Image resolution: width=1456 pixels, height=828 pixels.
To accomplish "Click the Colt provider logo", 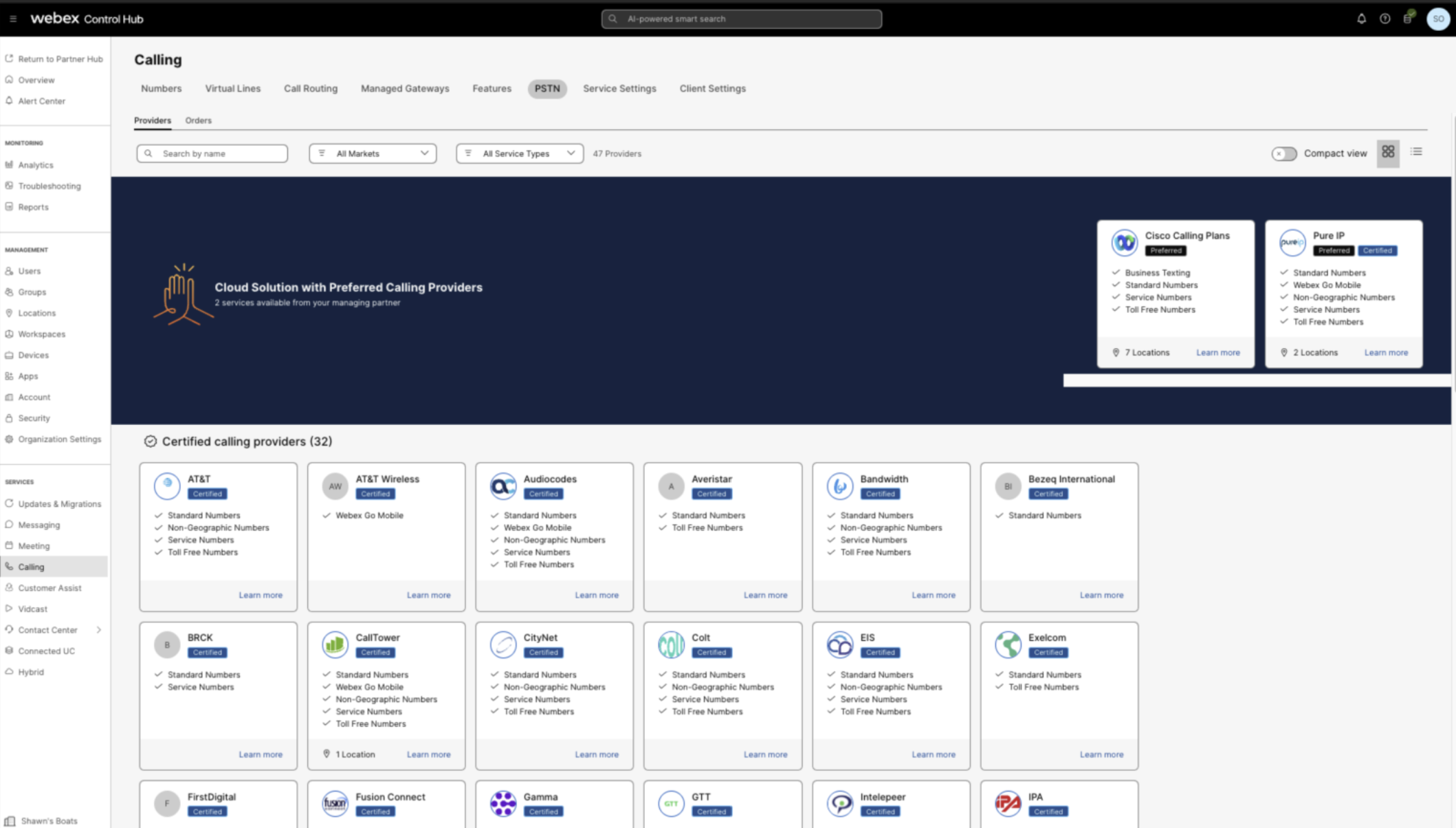I will click(671, 644).
